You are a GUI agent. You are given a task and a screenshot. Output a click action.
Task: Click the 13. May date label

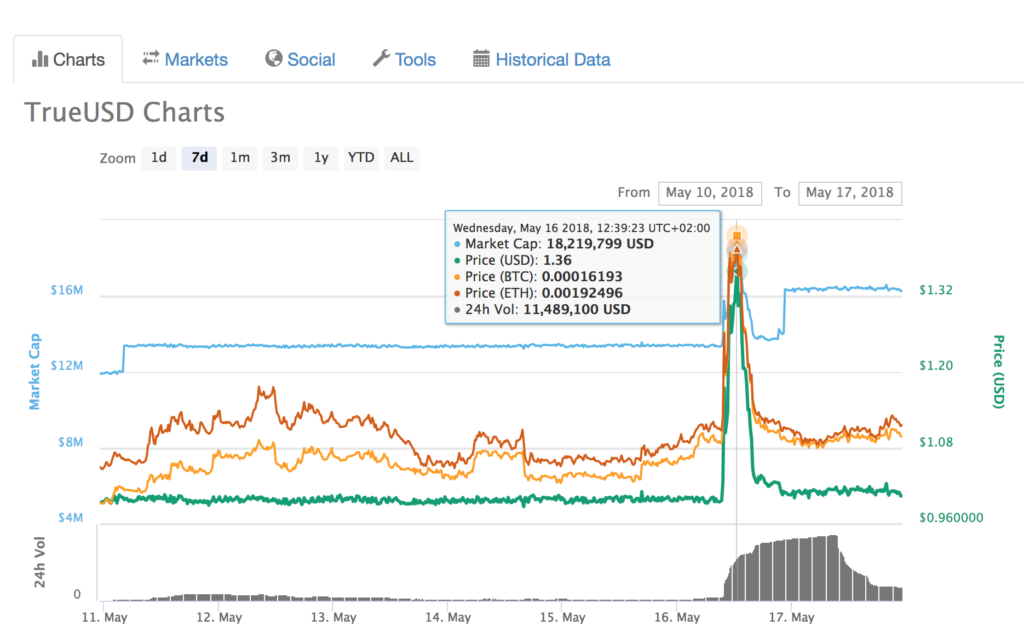point(334,617)
